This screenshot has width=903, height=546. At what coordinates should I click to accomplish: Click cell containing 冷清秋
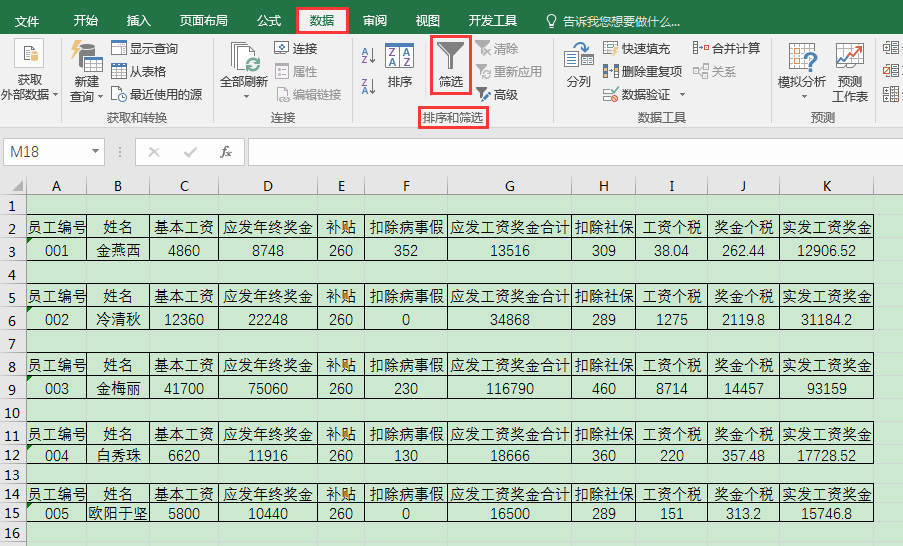point(118,320)
